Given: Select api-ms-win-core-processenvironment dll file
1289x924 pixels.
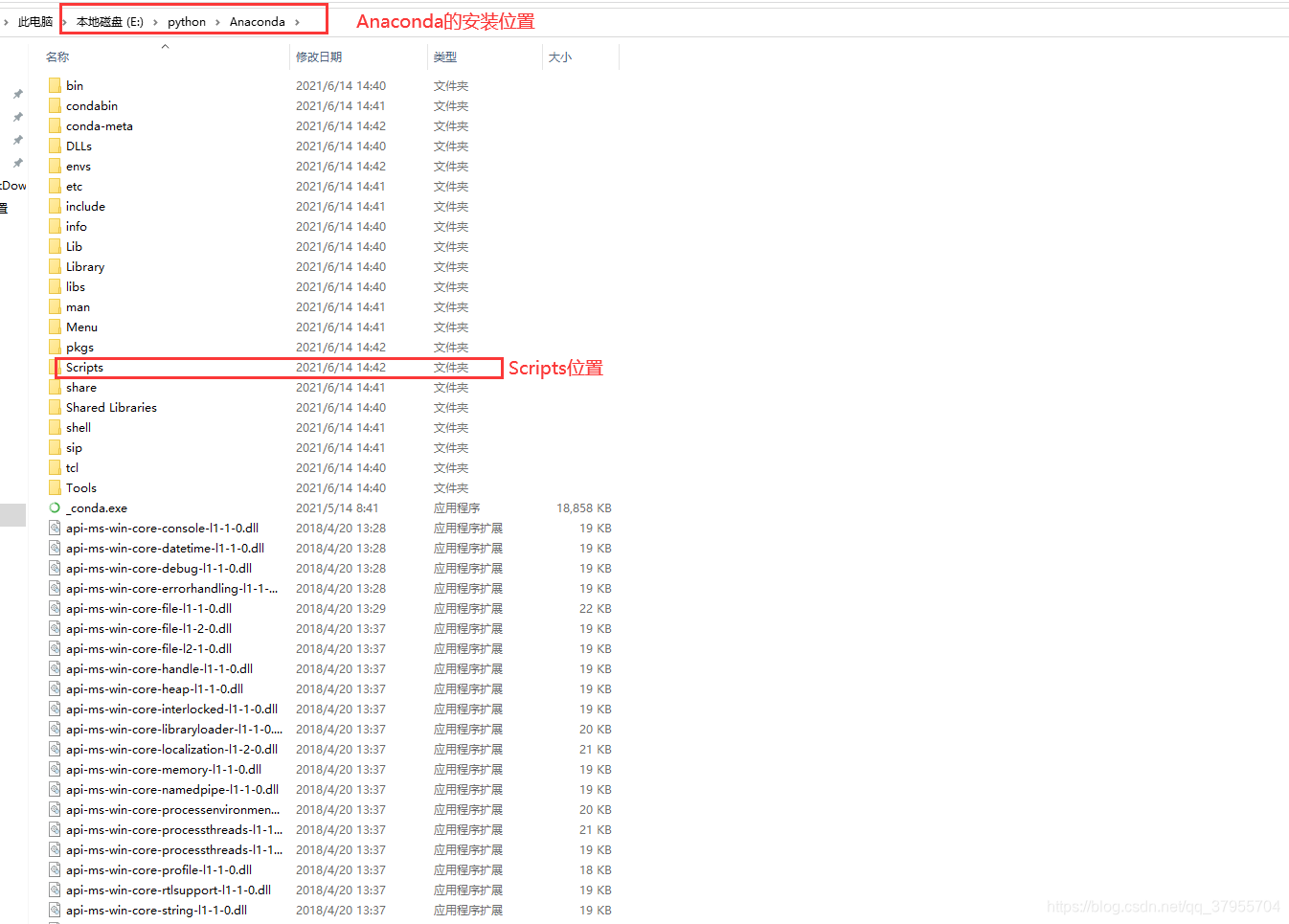Looking at the screenshot, I should (173, 809).
